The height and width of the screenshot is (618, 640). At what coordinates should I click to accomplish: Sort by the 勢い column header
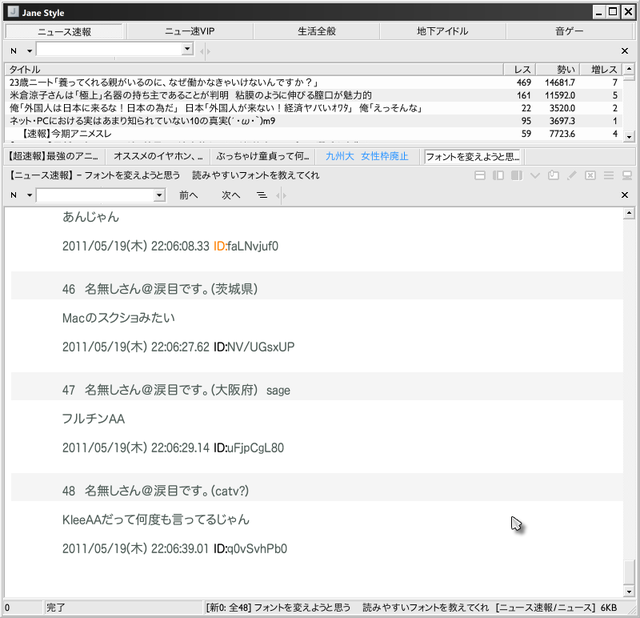click(558, 69)
